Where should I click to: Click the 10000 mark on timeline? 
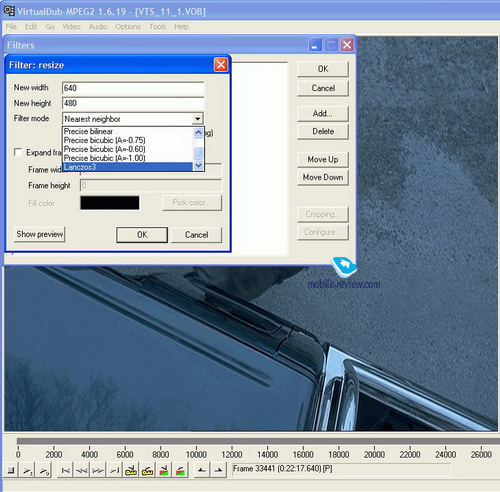(x=196, y=455)
